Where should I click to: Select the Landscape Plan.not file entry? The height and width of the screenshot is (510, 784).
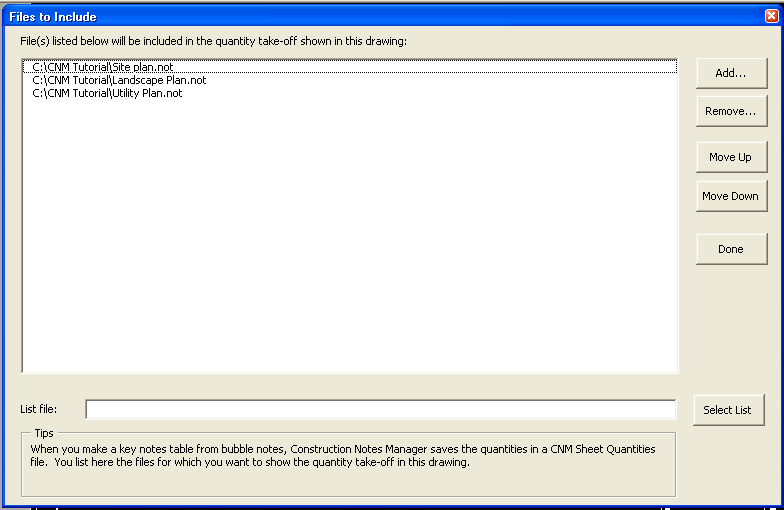[x=119, y=80]
